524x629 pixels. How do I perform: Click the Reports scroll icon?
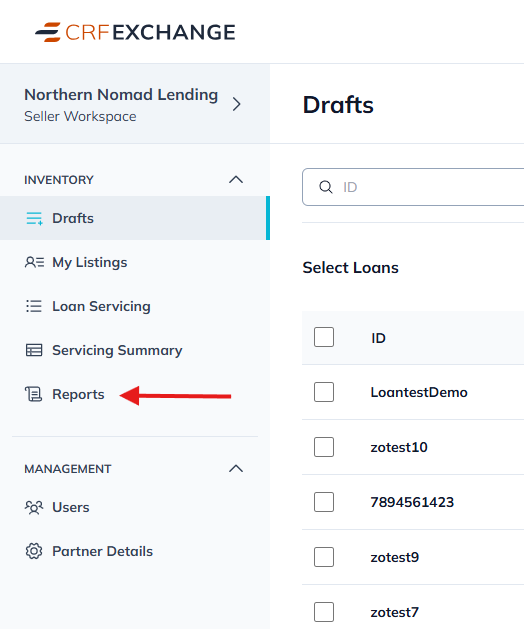[x=34, y=394]
